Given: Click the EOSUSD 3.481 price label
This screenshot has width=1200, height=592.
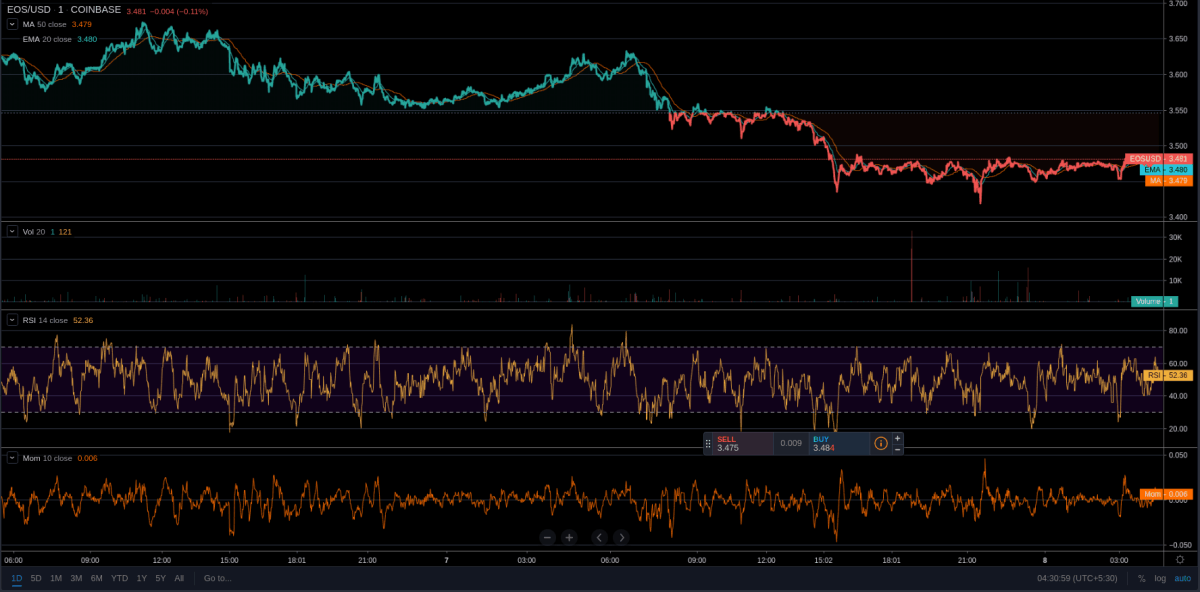Looking at the screenshot, I should [x=1159, y=159].
